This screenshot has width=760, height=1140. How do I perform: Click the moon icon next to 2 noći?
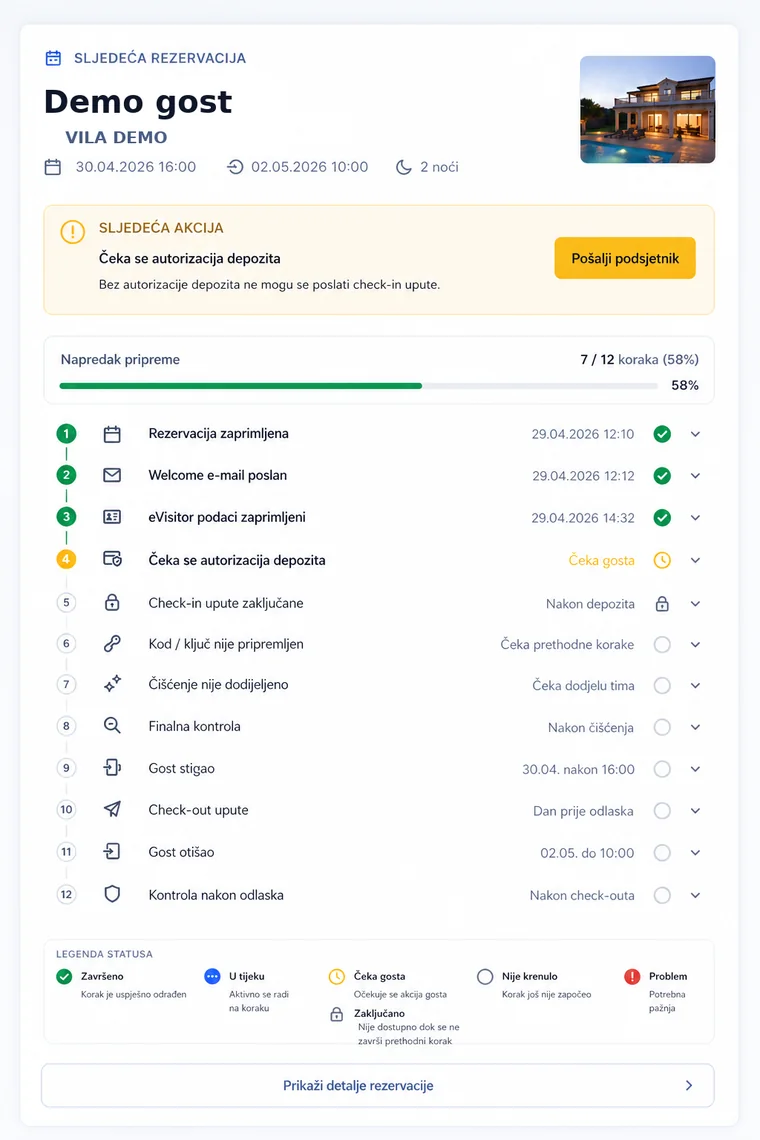[x=404, y=167]
